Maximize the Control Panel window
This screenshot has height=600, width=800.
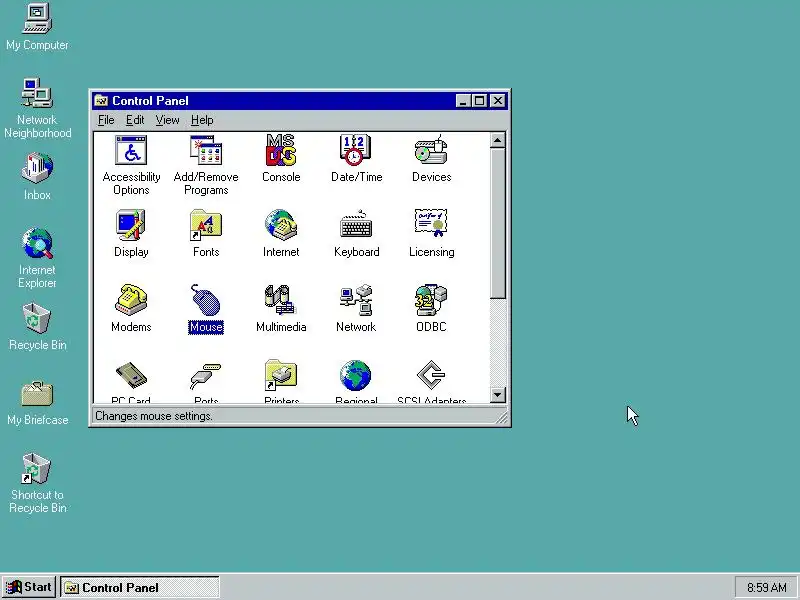pos(479,101)
